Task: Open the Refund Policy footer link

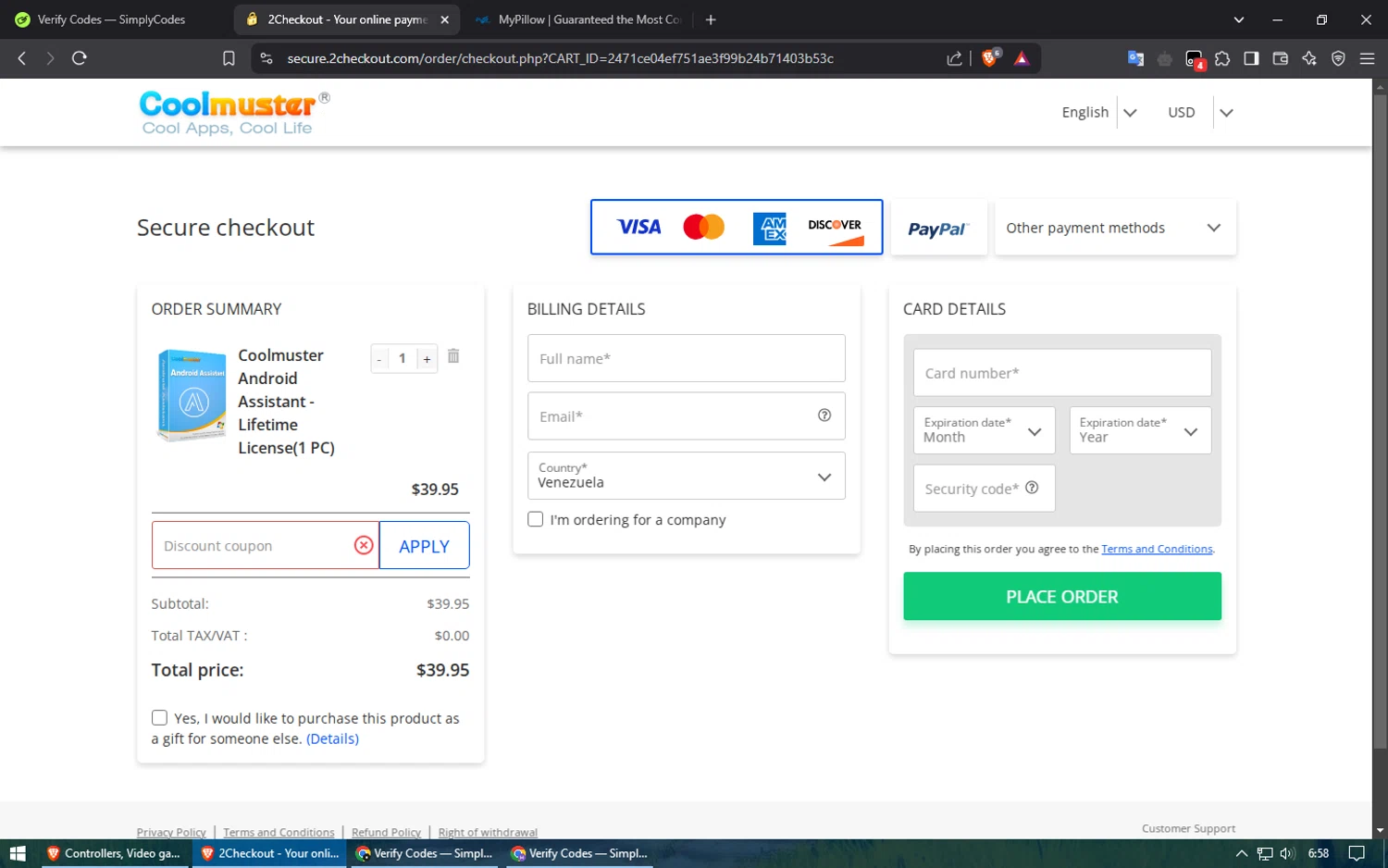Action: tap(386, 833)
